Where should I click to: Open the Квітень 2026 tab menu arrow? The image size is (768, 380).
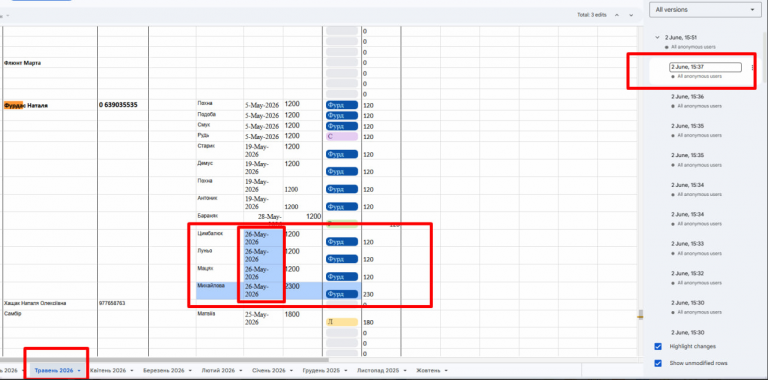click(132, 371)
